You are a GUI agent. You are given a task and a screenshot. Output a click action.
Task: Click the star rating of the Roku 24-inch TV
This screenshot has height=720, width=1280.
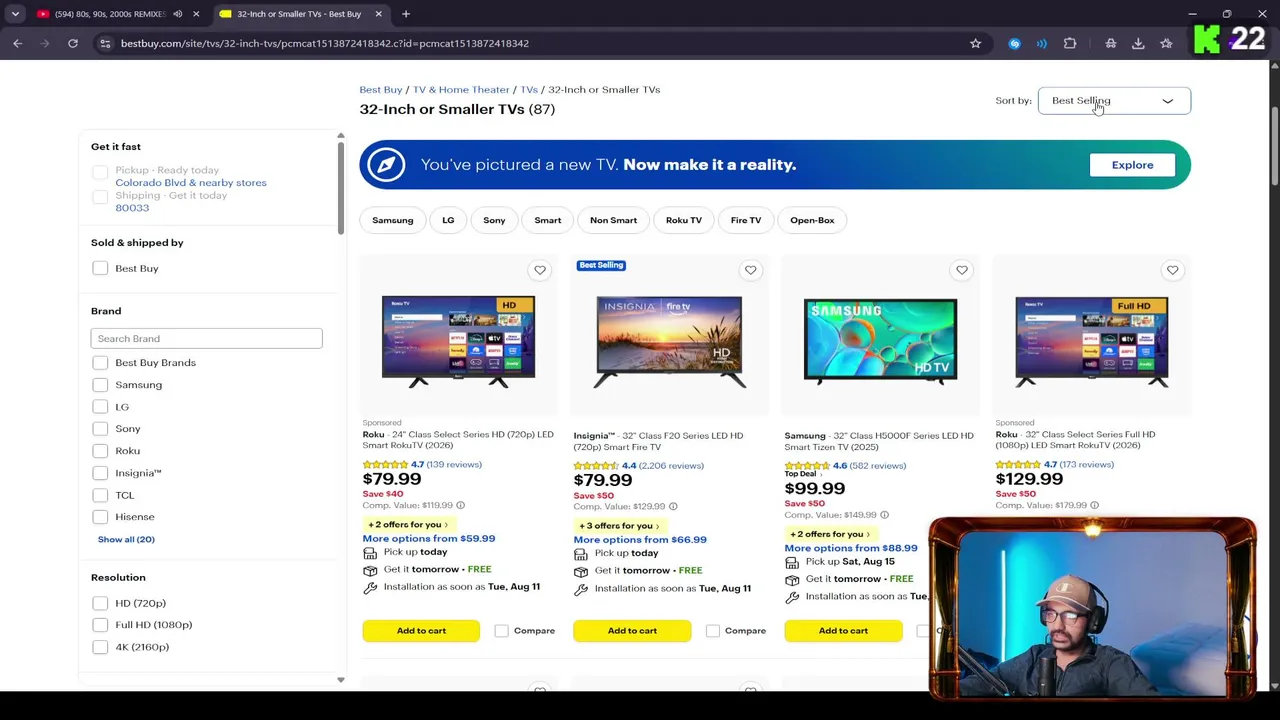tap(385, 465)
